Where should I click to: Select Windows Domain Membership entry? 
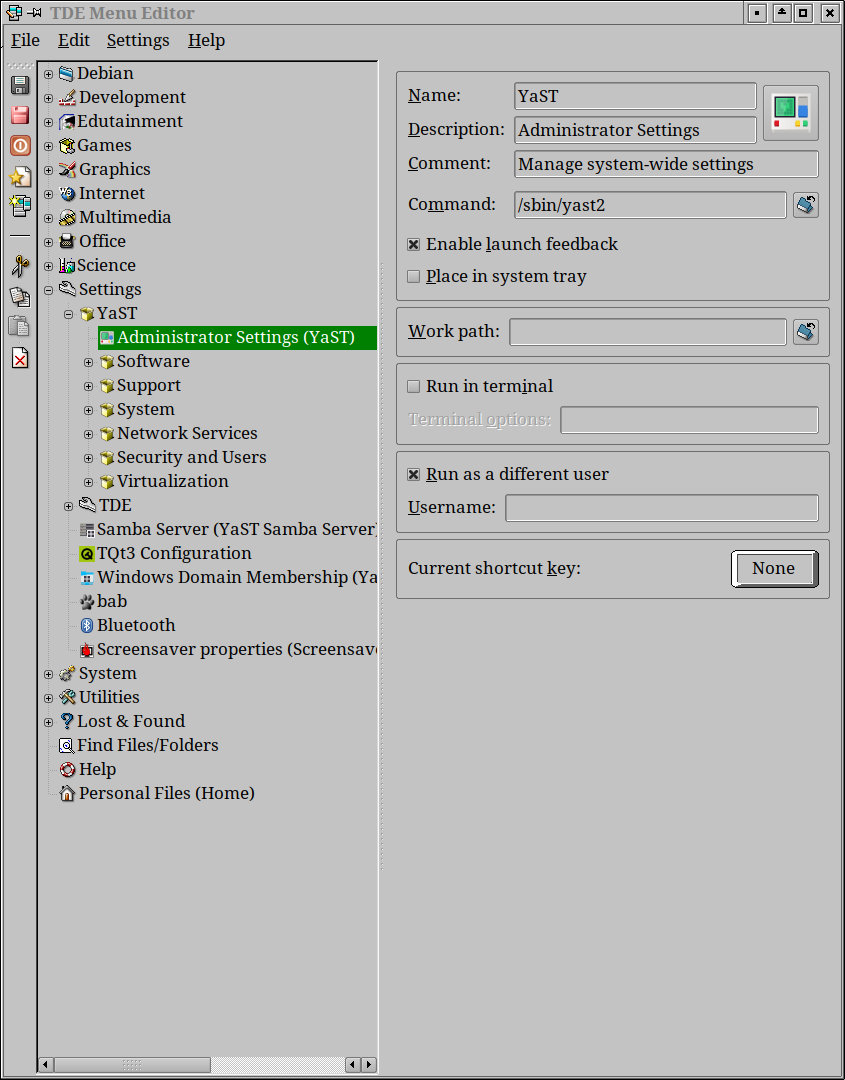tap(228, 577)
